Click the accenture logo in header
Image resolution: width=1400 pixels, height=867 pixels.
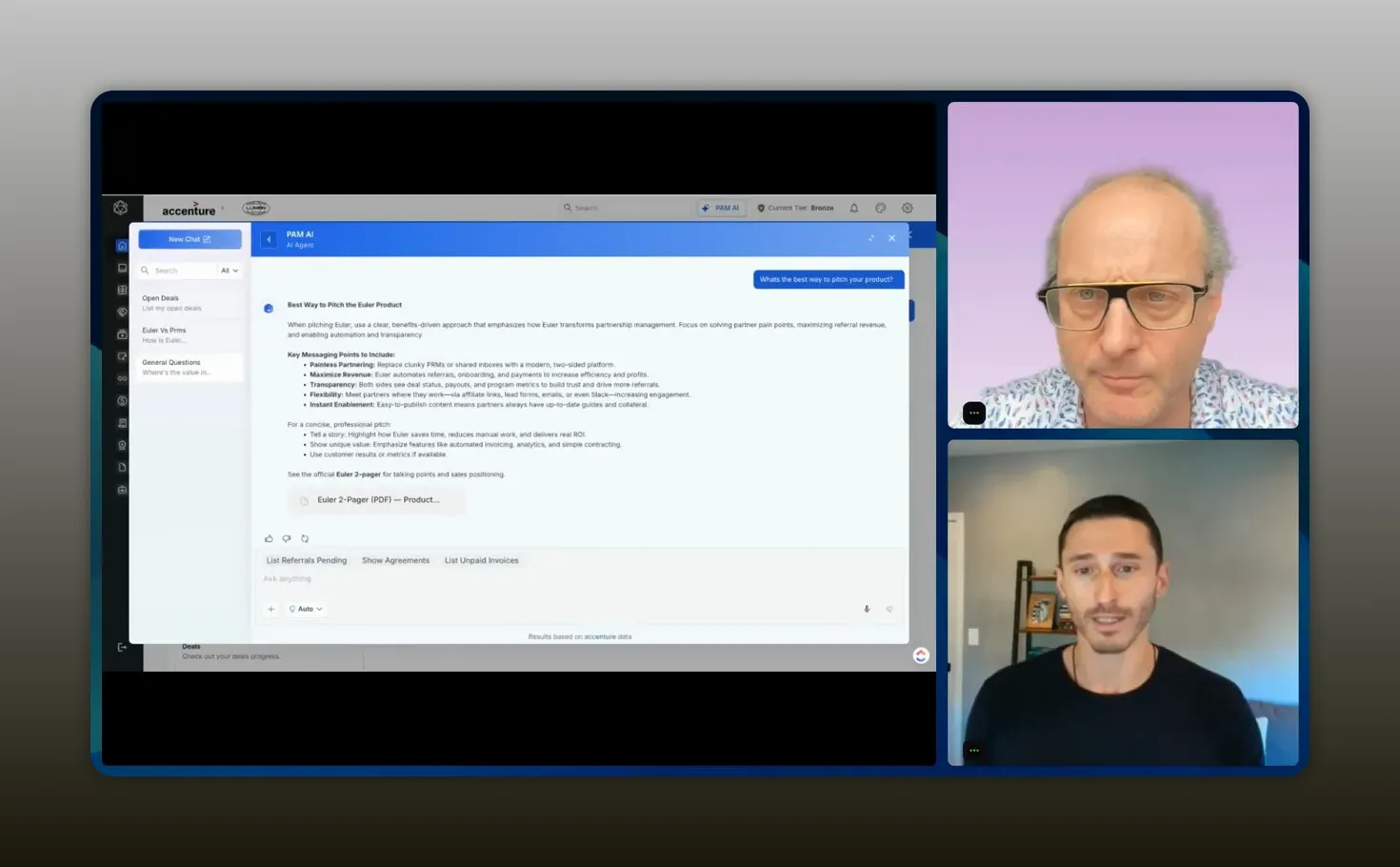point(189,210)
